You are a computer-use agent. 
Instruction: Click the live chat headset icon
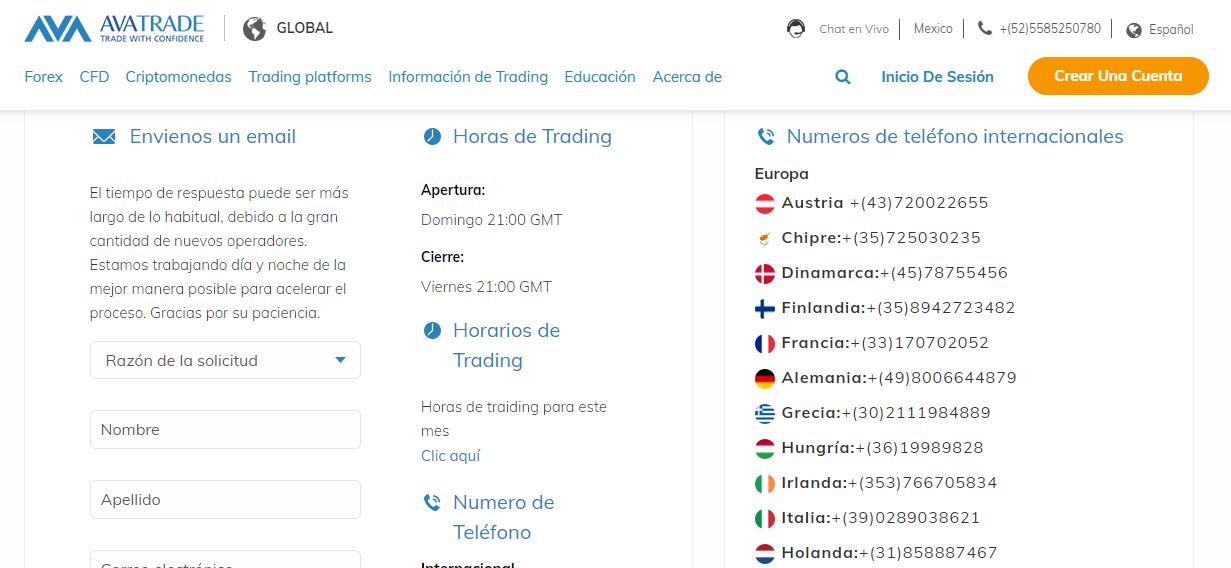[x=796, y=29]
